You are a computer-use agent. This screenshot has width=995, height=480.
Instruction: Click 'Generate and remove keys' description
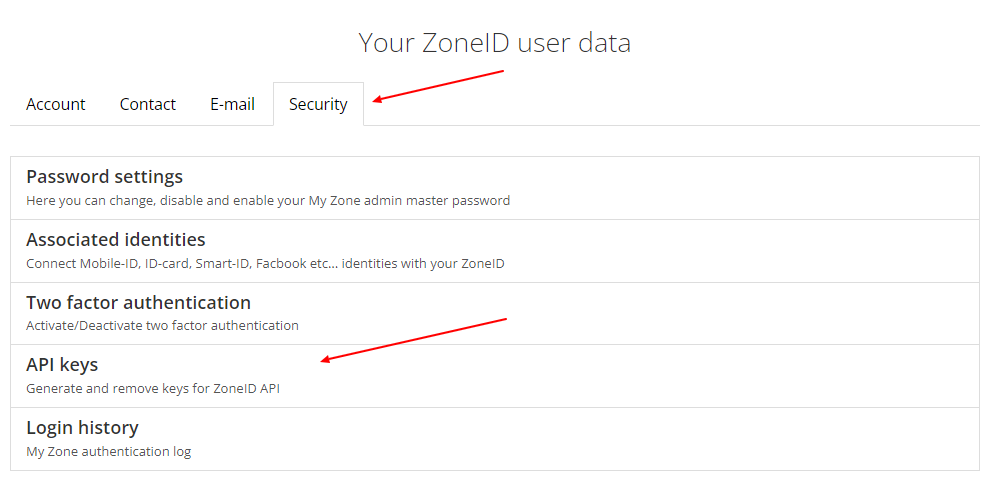pyautogui.click(x=153, y=388)
